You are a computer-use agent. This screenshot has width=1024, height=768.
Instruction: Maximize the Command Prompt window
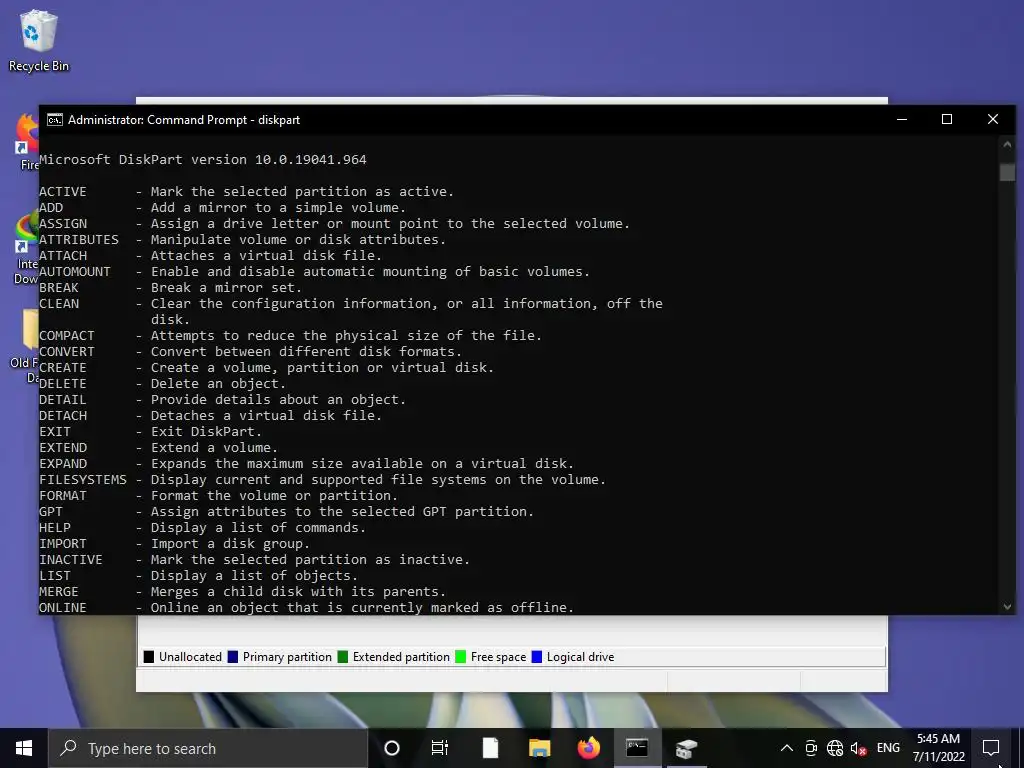click(x=947, y=120)
